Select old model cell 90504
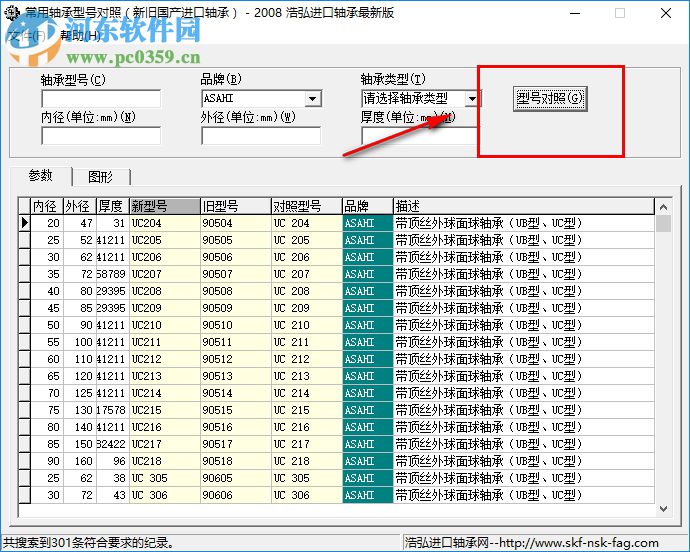The height and width of the screenshot is (552, 690). pos(235,223)
